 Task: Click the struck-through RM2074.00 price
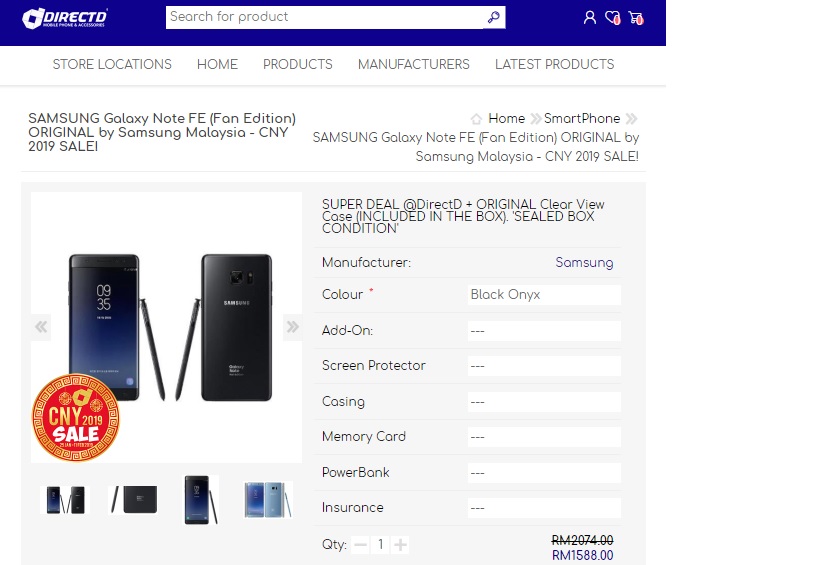(x=582, y=540)
